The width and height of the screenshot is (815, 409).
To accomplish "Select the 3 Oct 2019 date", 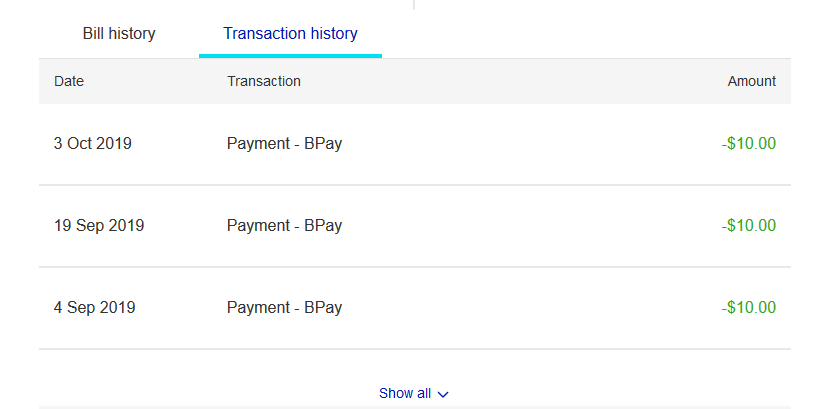I will click(x=93, y=143).
